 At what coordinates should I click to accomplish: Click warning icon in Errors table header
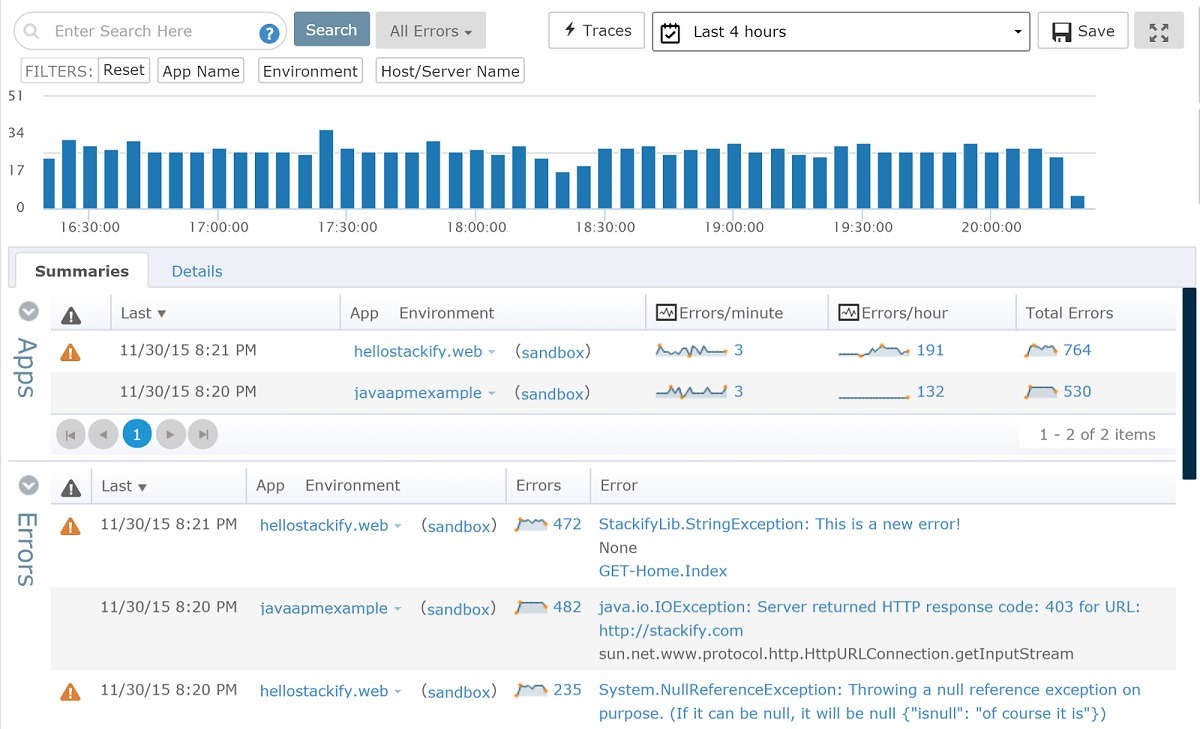[70, 488]
